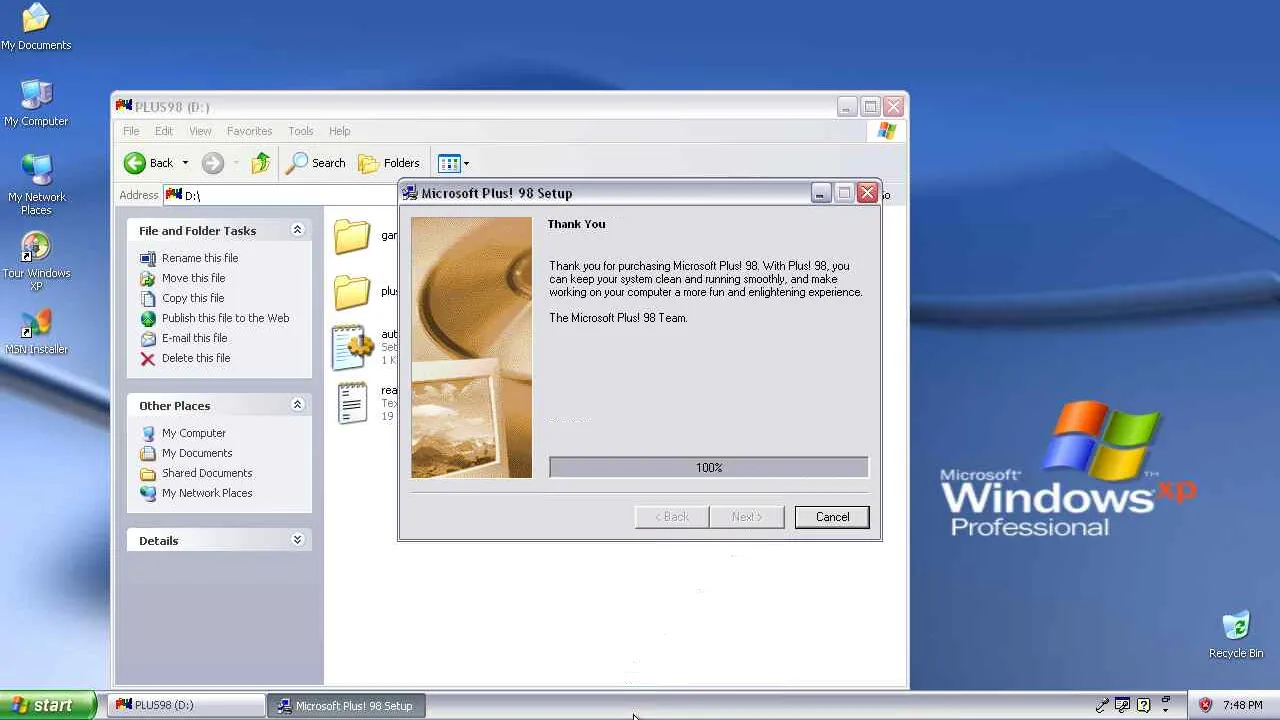The width and height of the screenshot is (1280, 720).
Task: Click Cancel in Microsoft Plus! 98 Setup
Action: (832, 517)
